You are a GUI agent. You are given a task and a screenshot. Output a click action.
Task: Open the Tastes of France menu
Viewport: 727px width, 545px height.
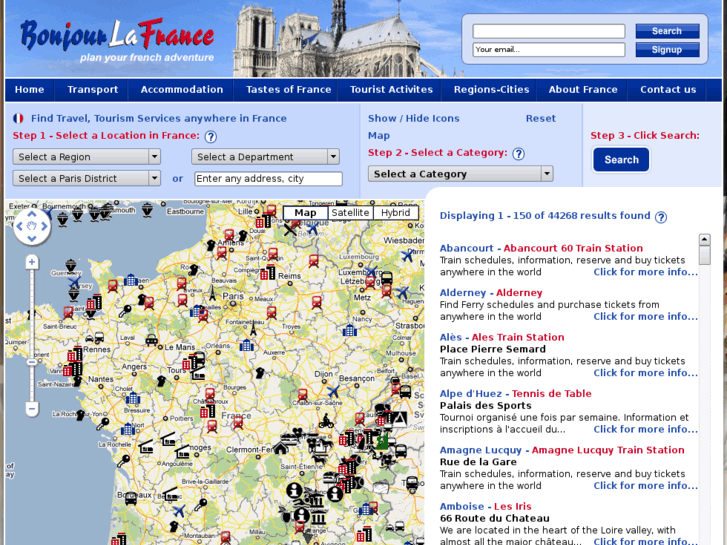(x=288, y=90)
